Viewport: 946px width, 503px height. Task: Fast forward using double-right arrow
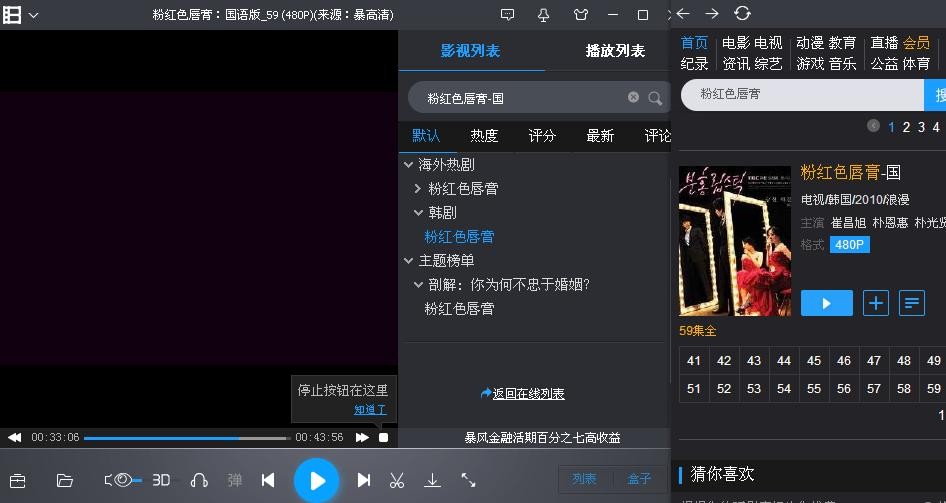(x=362, y=437)
